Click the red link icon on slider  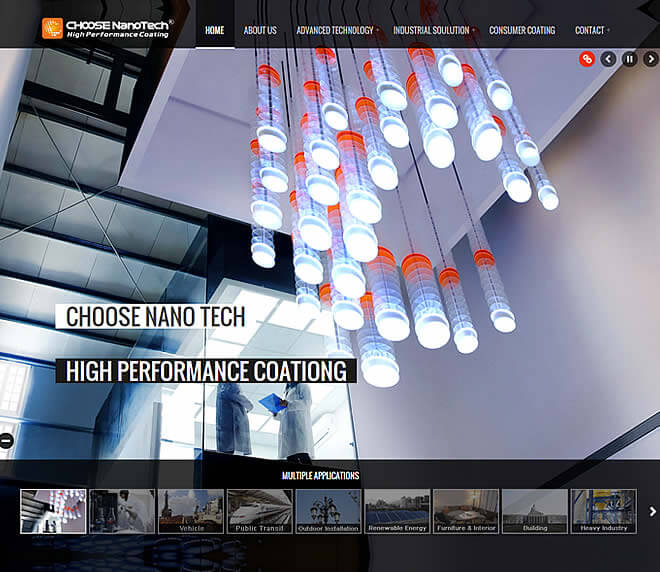tap(587, 59)
